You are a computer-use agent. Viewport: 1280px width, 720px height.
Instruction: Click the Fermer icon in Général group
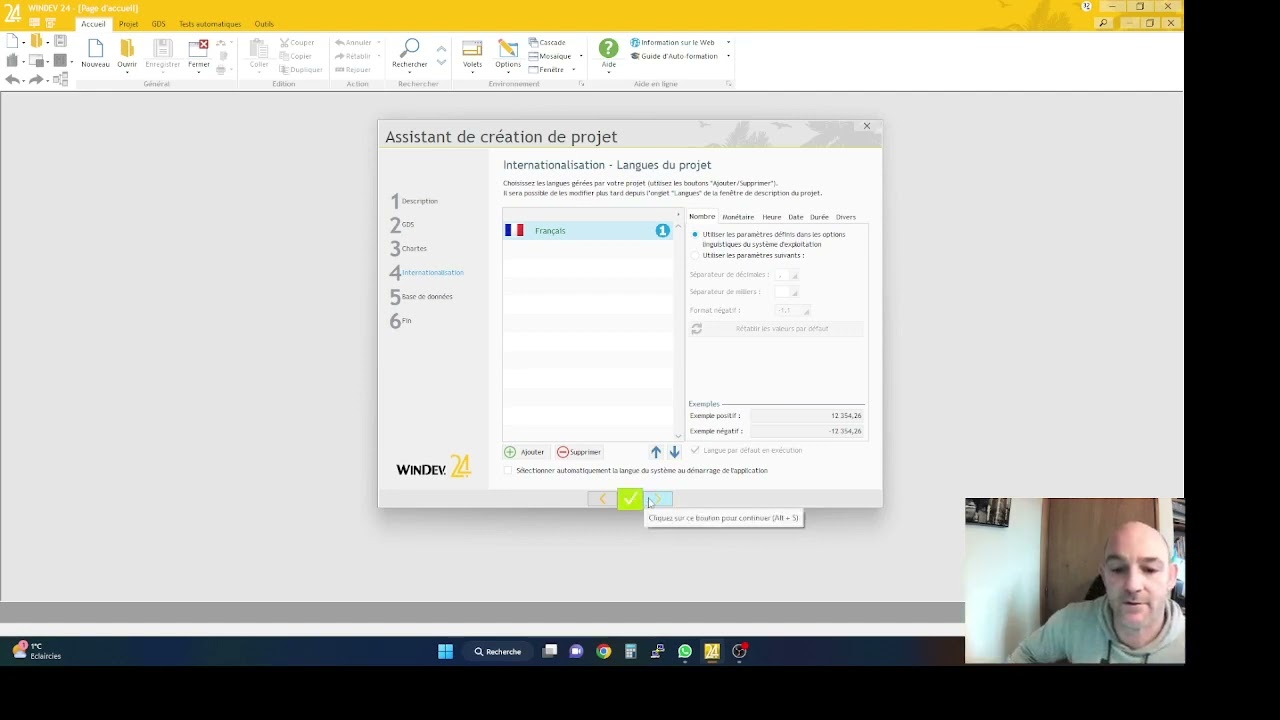tap(199, 49)
